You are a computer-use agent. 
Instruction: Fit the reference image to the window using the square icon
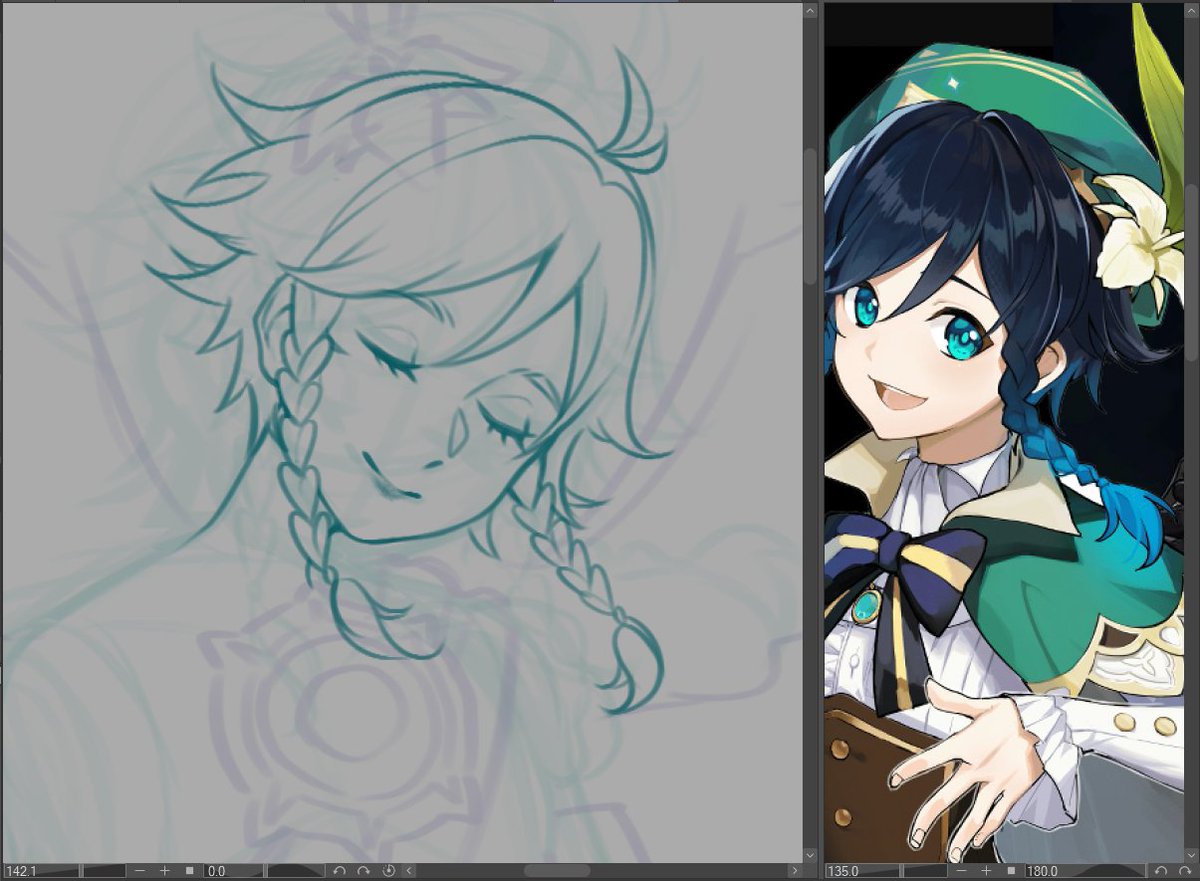pos(1011,871)
